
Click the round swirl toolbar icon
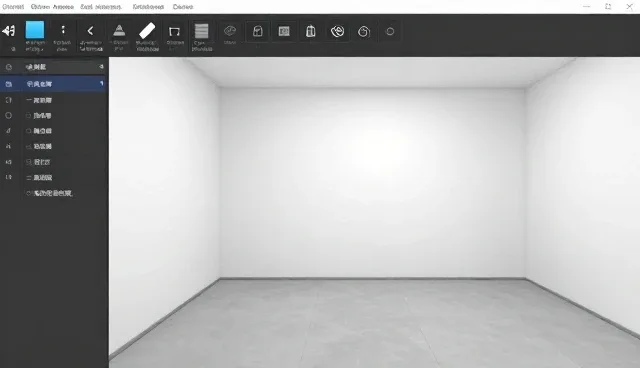point(338,31)
